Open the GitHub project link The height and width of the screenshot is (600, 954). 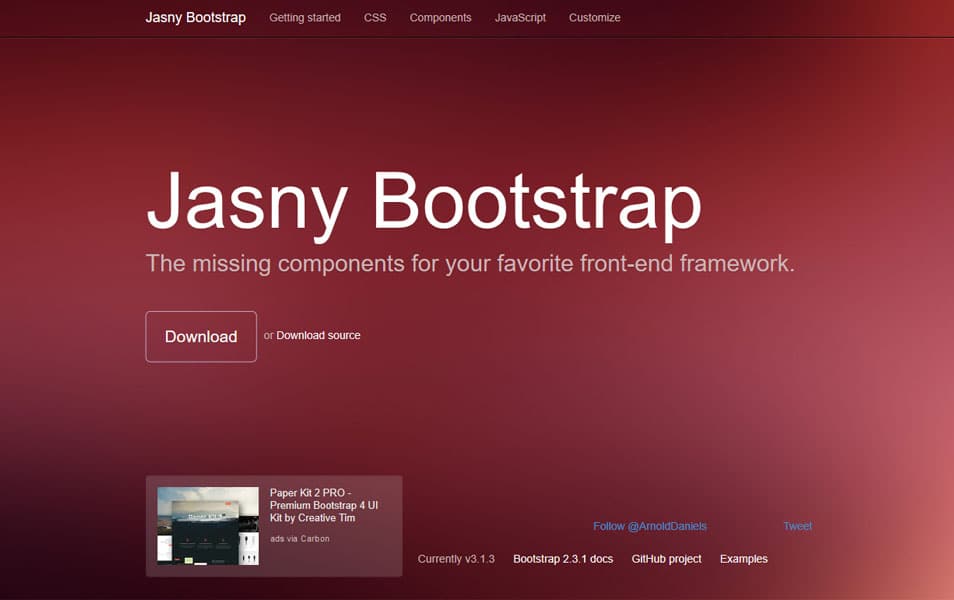point(667,559)
